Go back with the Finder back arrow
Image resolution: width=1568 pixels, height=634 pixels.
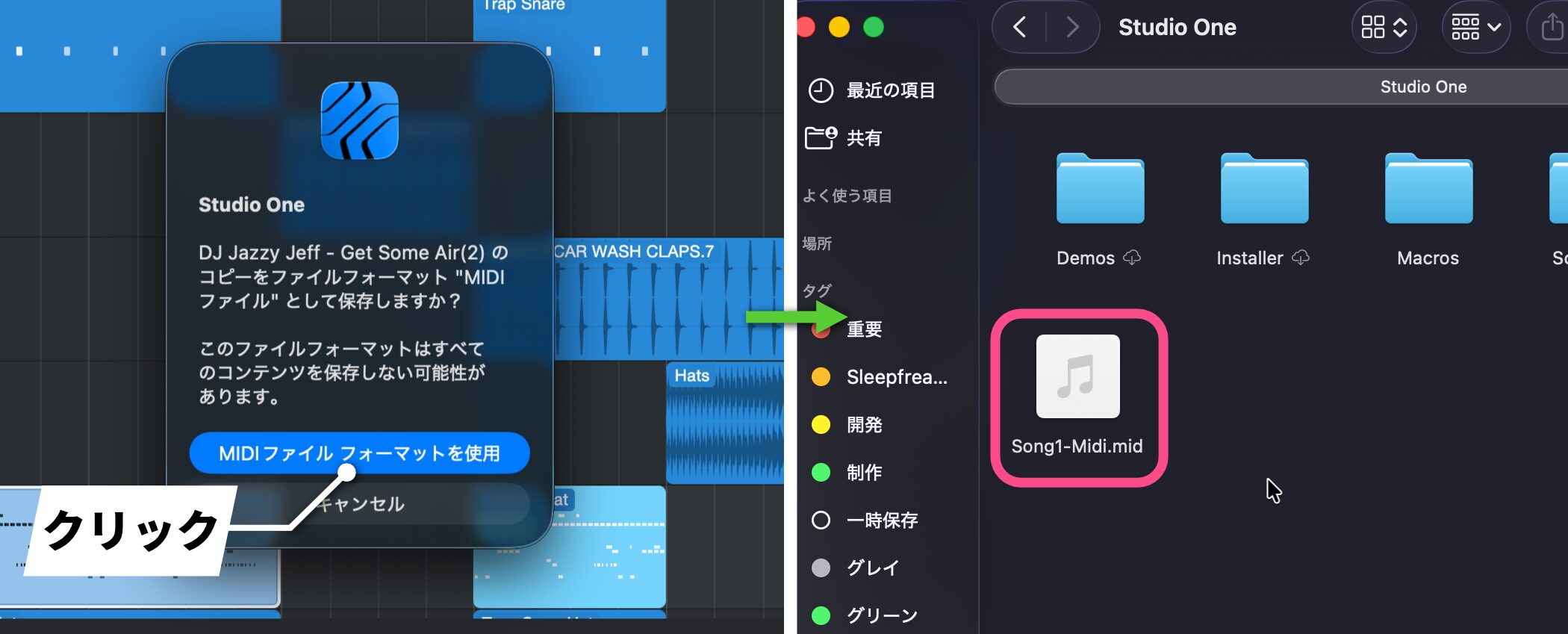(x=1020, y=28)
